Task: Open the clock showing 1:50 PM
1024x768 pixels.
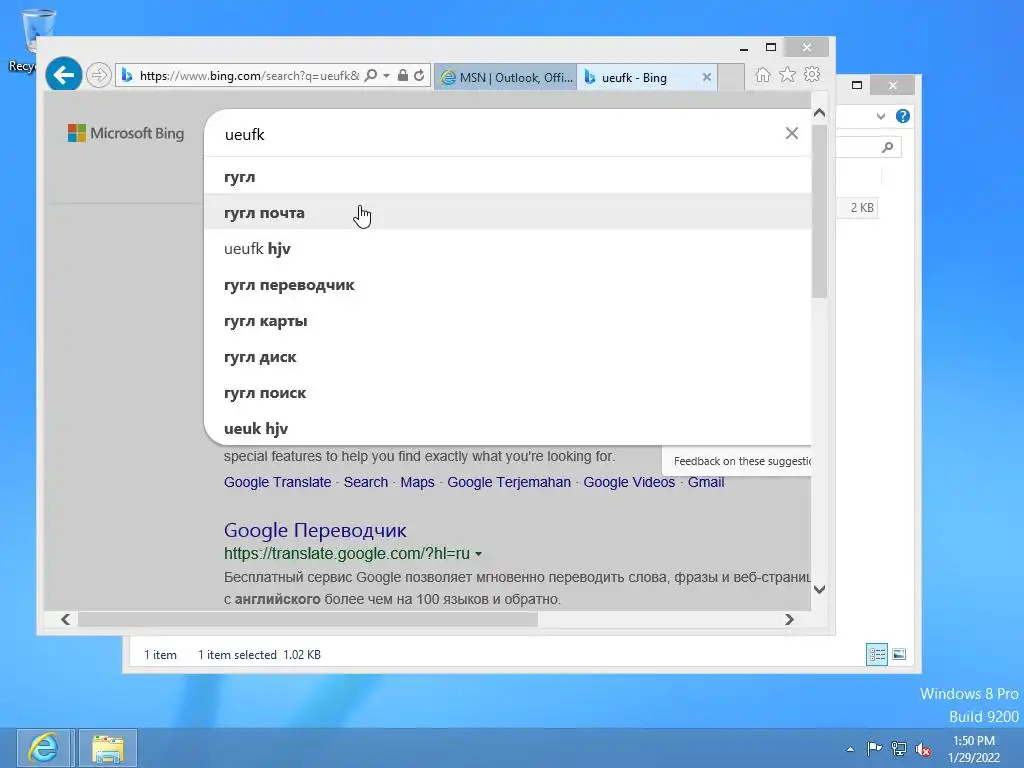Action: 974,749
